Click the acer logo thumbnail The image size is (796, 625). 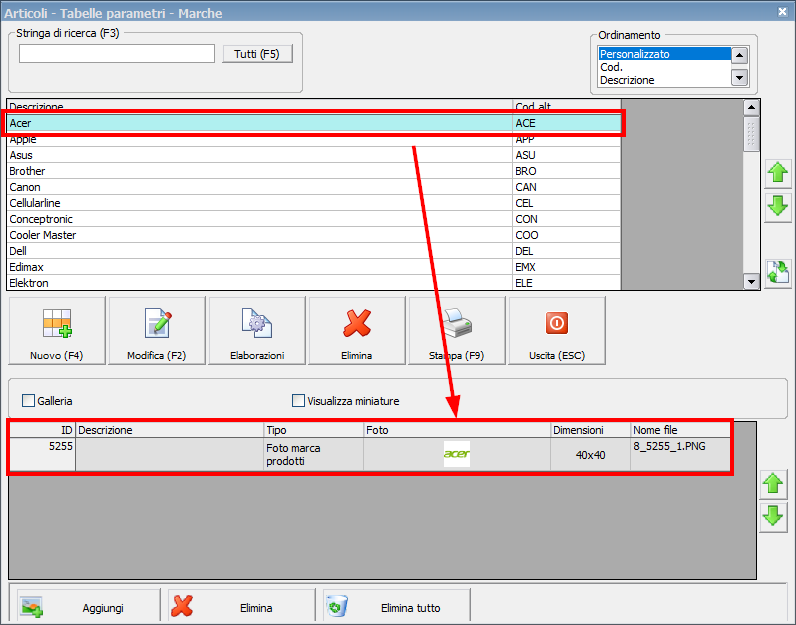click(457, 454)
